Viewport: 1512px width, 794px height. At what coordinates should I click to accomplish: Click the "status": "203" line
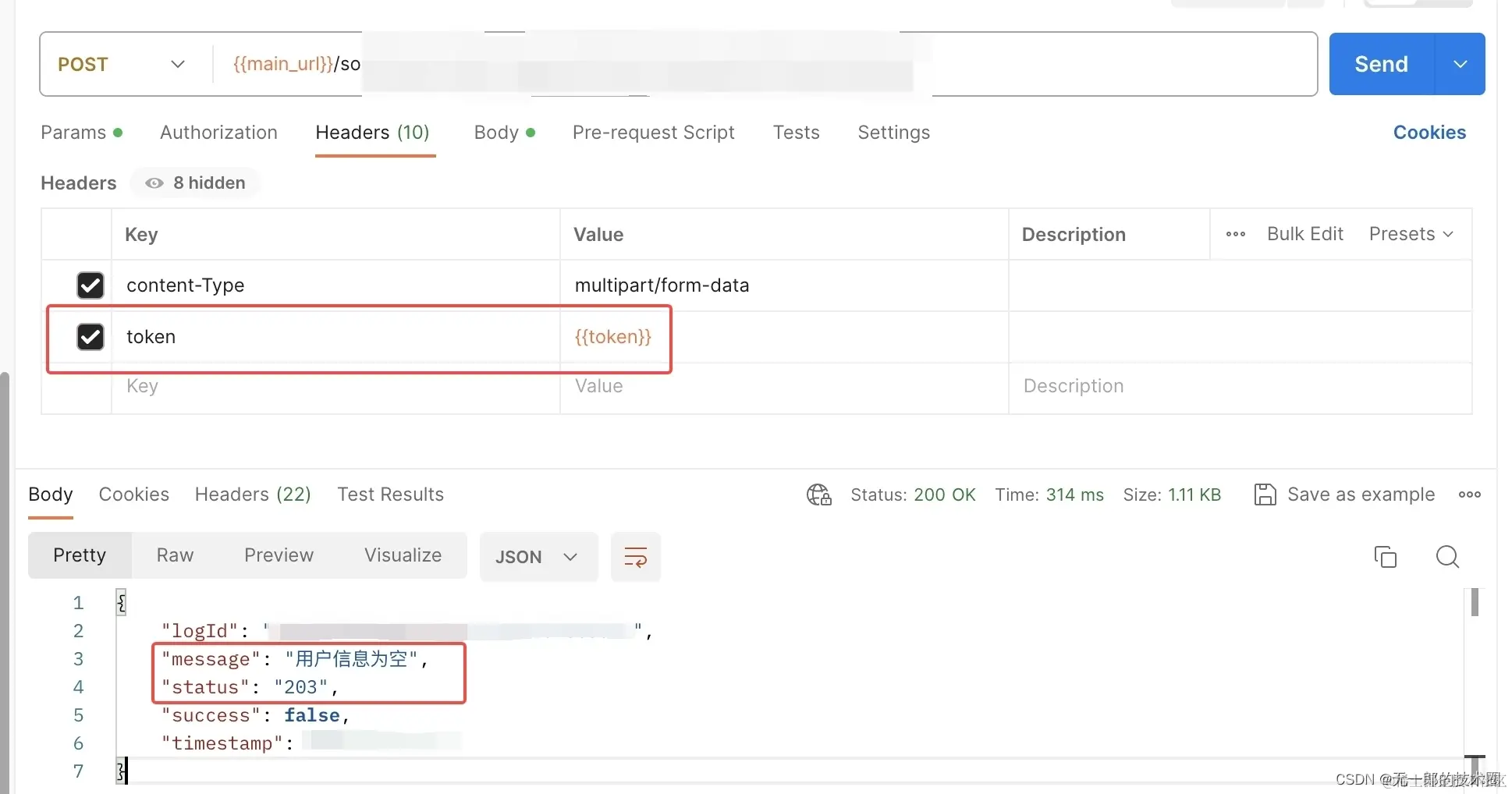(250, 687)
